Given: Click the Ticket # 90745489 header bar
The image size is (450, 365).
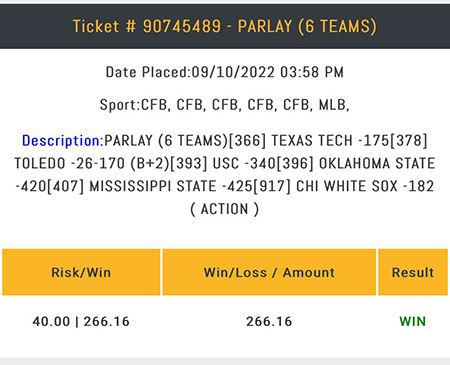Looking at the screenshot, I should 225,27.
